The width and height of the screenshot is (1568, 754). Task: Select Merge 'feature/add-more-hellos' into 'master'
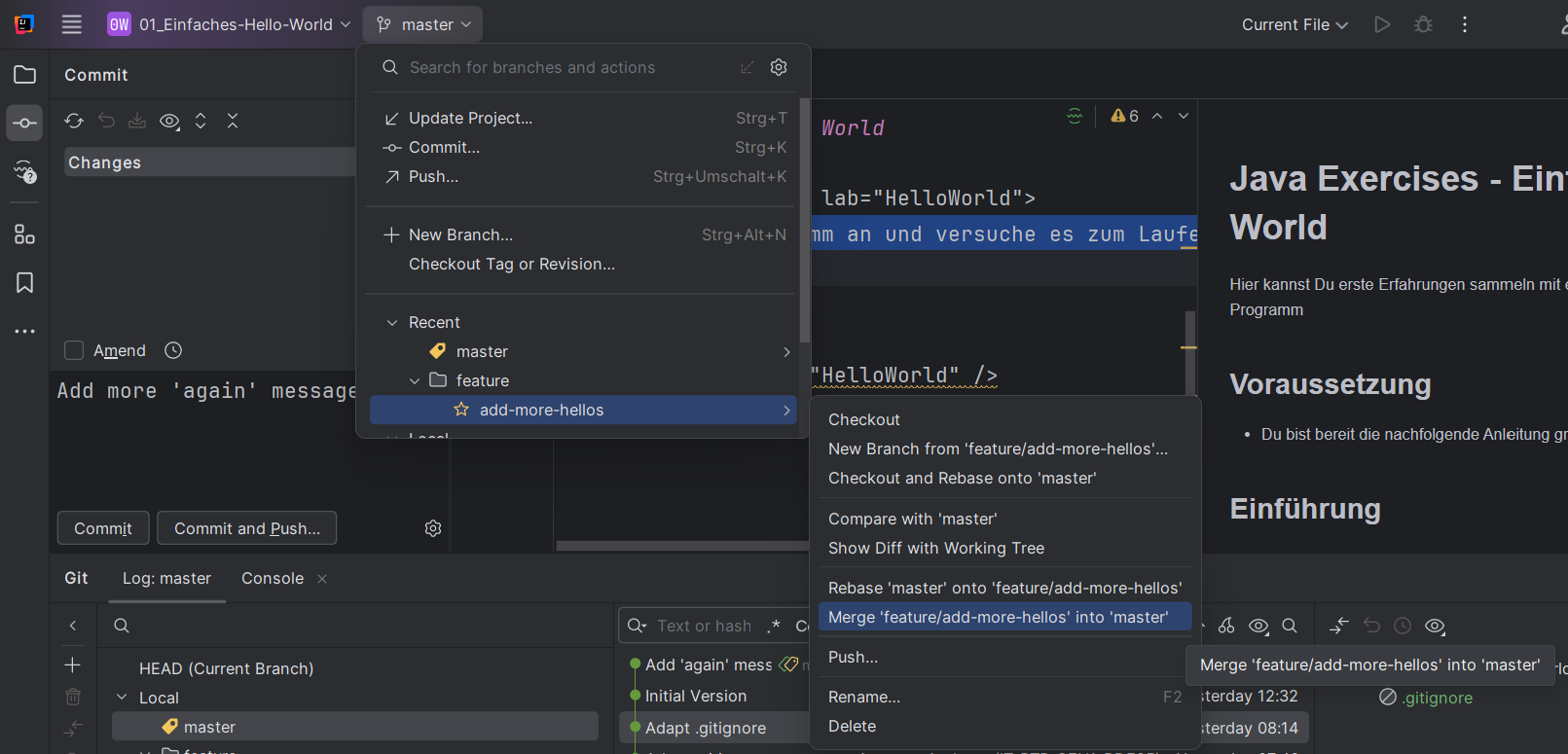point(1004,617)
